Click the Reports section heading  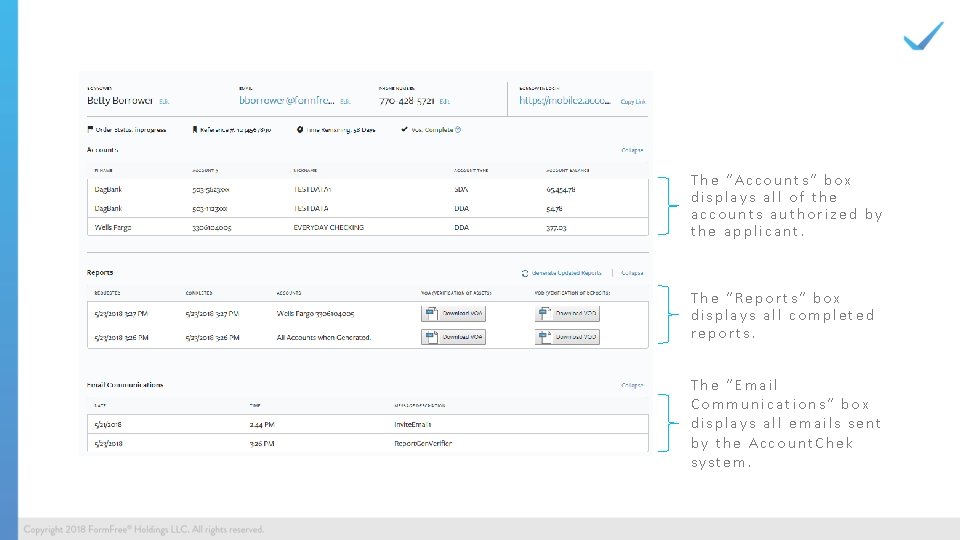point(100,272)
